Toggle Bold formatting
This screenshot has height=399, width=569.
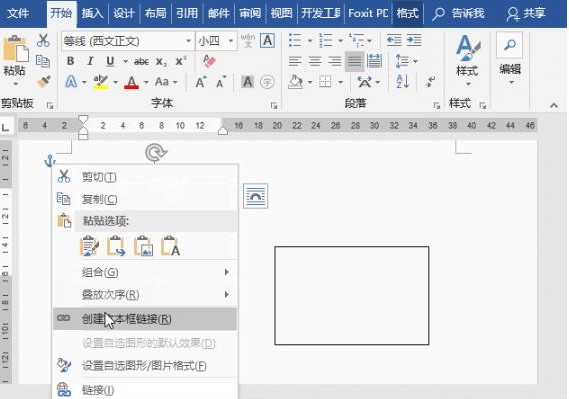71,61
